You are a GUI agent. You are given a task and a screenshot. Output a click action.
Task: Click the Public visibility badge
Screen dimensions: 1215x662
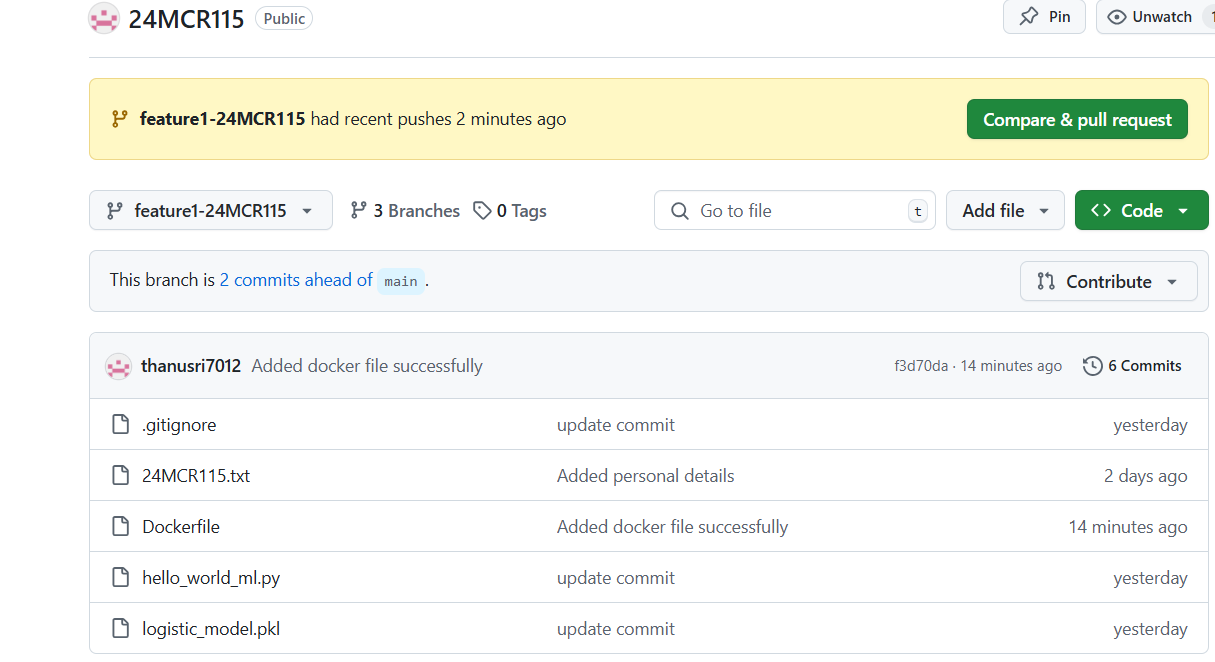click(284, 18)
